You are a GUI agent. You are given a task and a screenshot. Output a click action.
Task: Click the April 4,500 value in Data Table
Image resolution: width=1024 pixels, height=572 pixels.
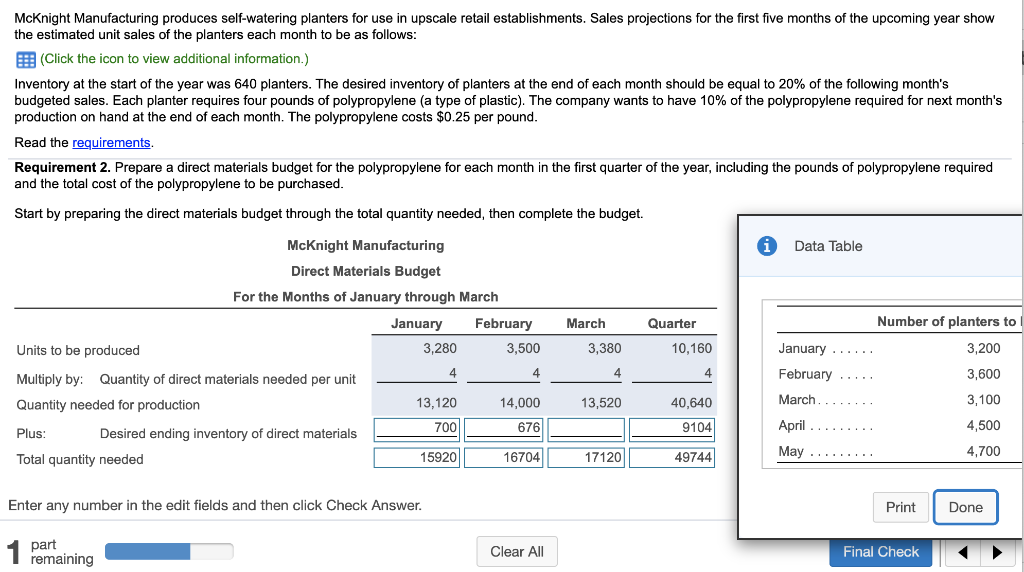[983, 425]
